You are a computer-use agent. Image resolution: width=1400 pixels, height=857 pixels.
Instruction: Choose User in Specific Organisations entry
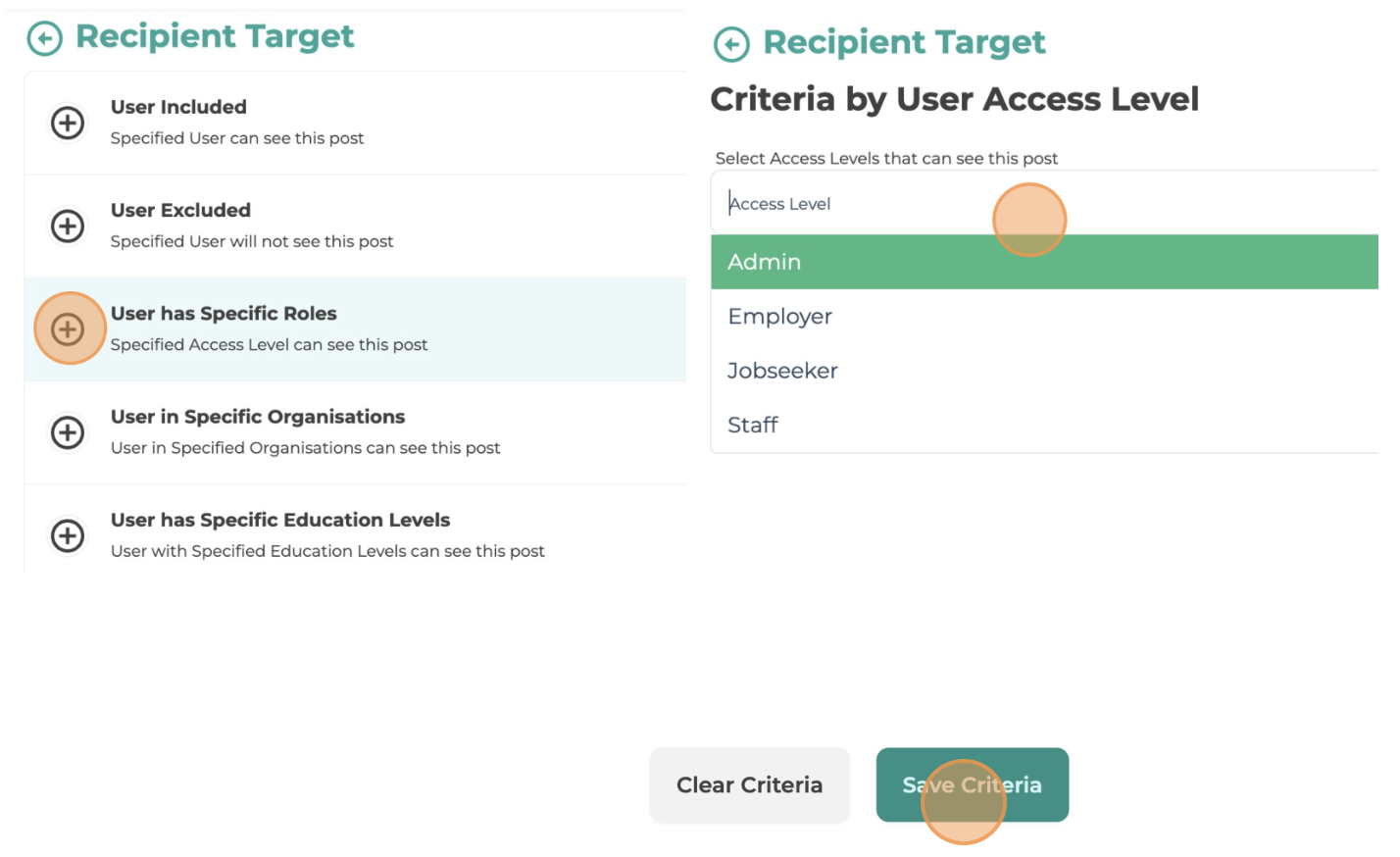point(355,432)
